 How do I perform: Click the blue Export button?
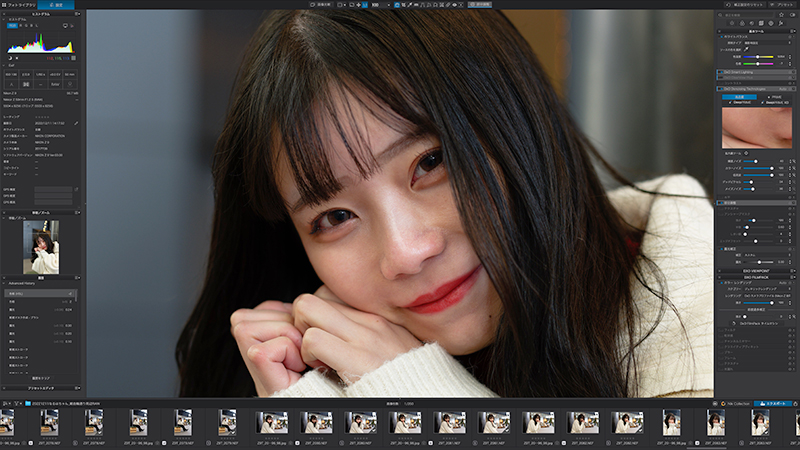(x=773, y=404)
